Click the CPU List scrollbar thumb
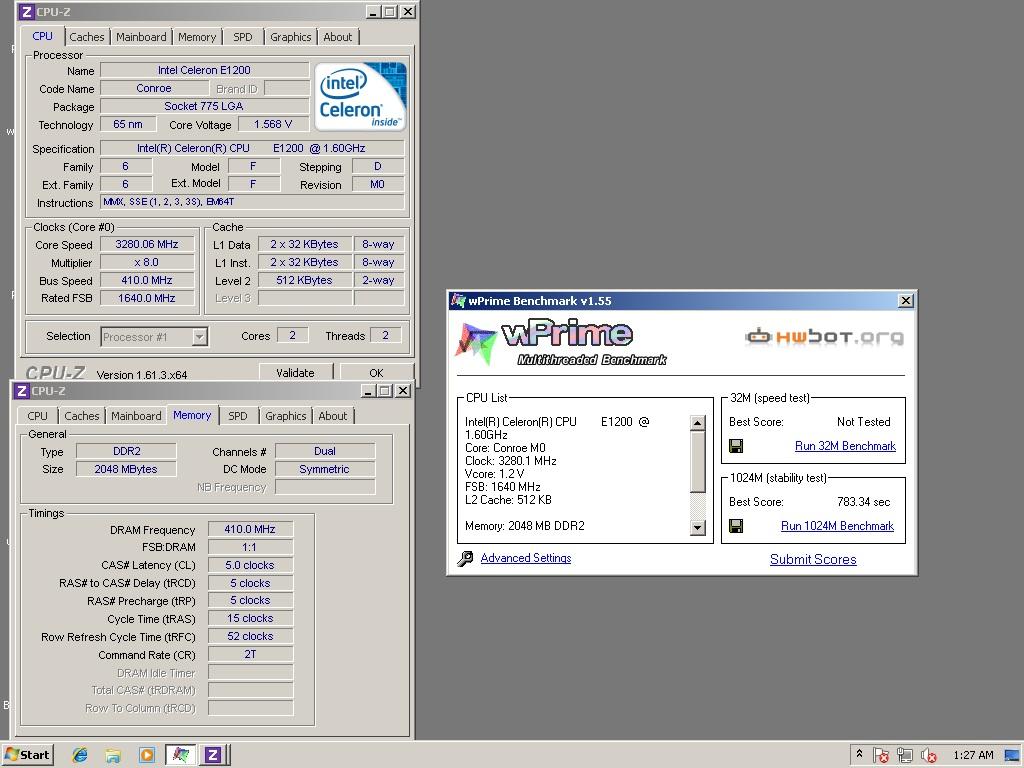This screenshot has width=1024, height=768. pos(697,462)
